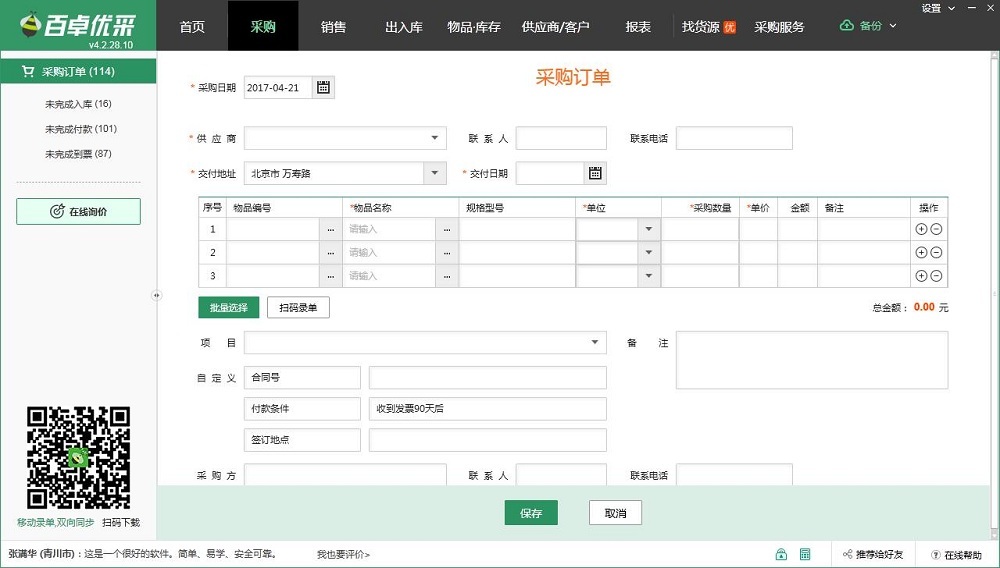Open the 采购服务 tab

779,26
